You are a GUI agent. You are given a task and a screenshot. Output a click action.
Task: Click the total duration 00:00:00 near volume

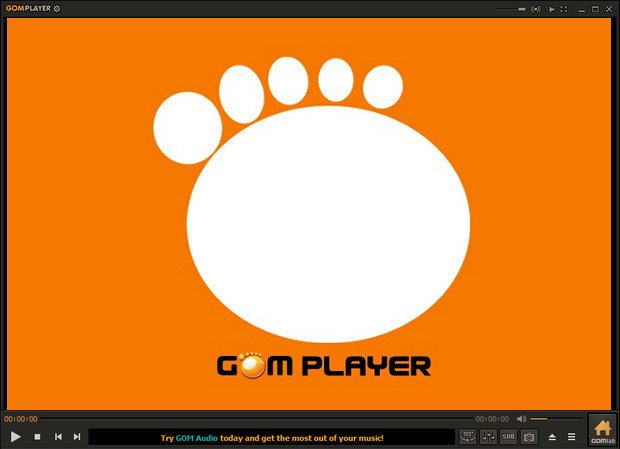pos(492,419)
